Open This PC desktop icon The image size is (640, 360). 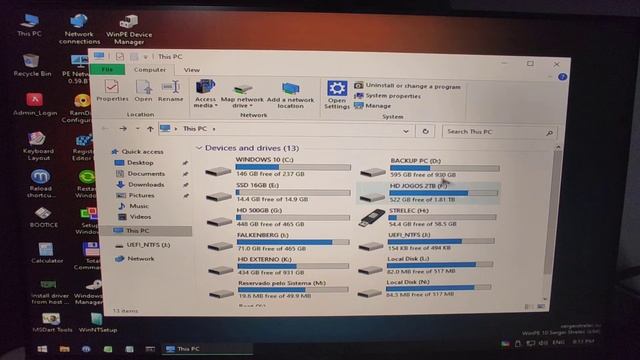pyautogui.click(x=29, y=25)
